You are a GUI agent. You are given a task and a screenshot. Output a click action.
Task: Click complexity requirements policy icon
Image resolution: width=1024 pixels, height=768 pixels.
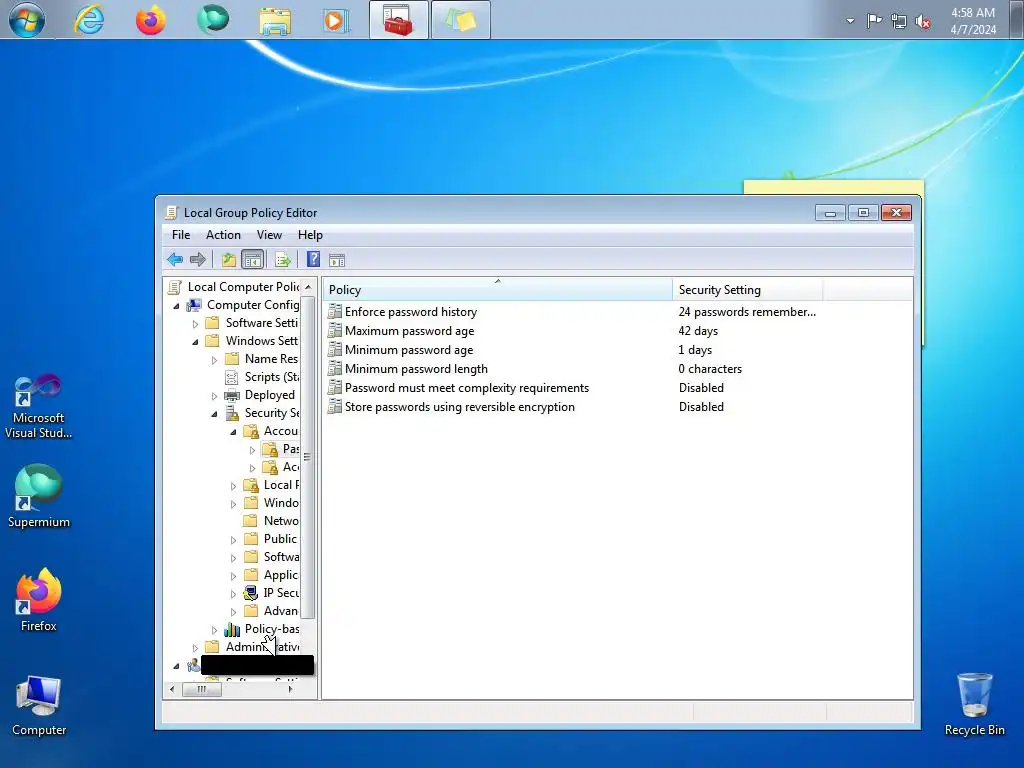(x=335, y=387)
